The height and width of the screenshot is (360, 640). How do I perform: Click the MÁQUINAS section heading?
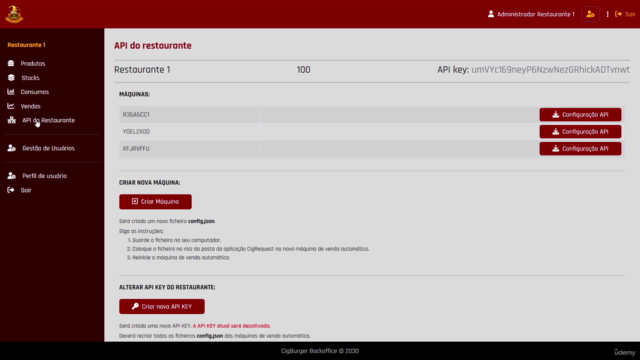(x=134, y=94)
